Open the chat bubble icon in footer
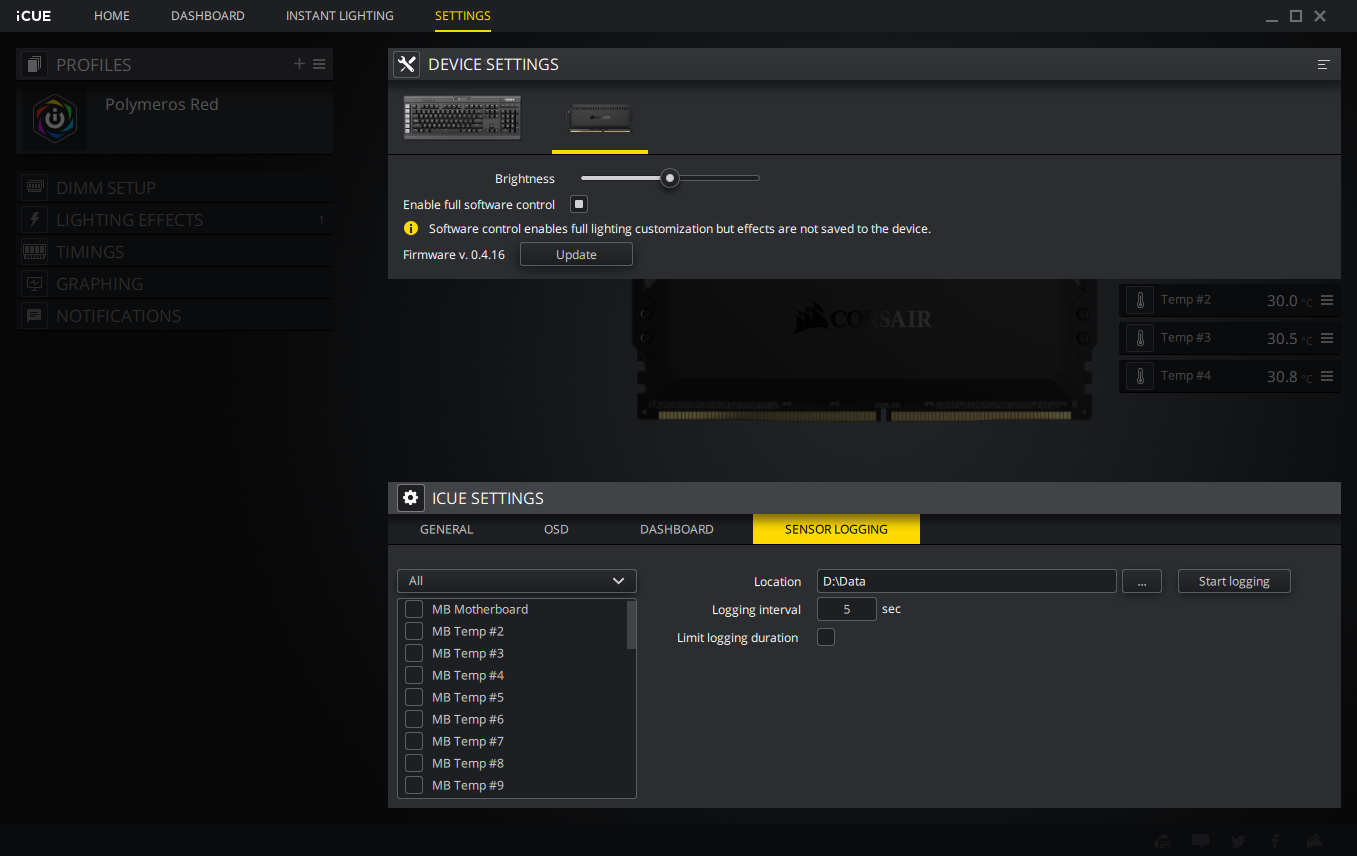The height and width of the screenshot is (856, 1357). pos(1201,841)
